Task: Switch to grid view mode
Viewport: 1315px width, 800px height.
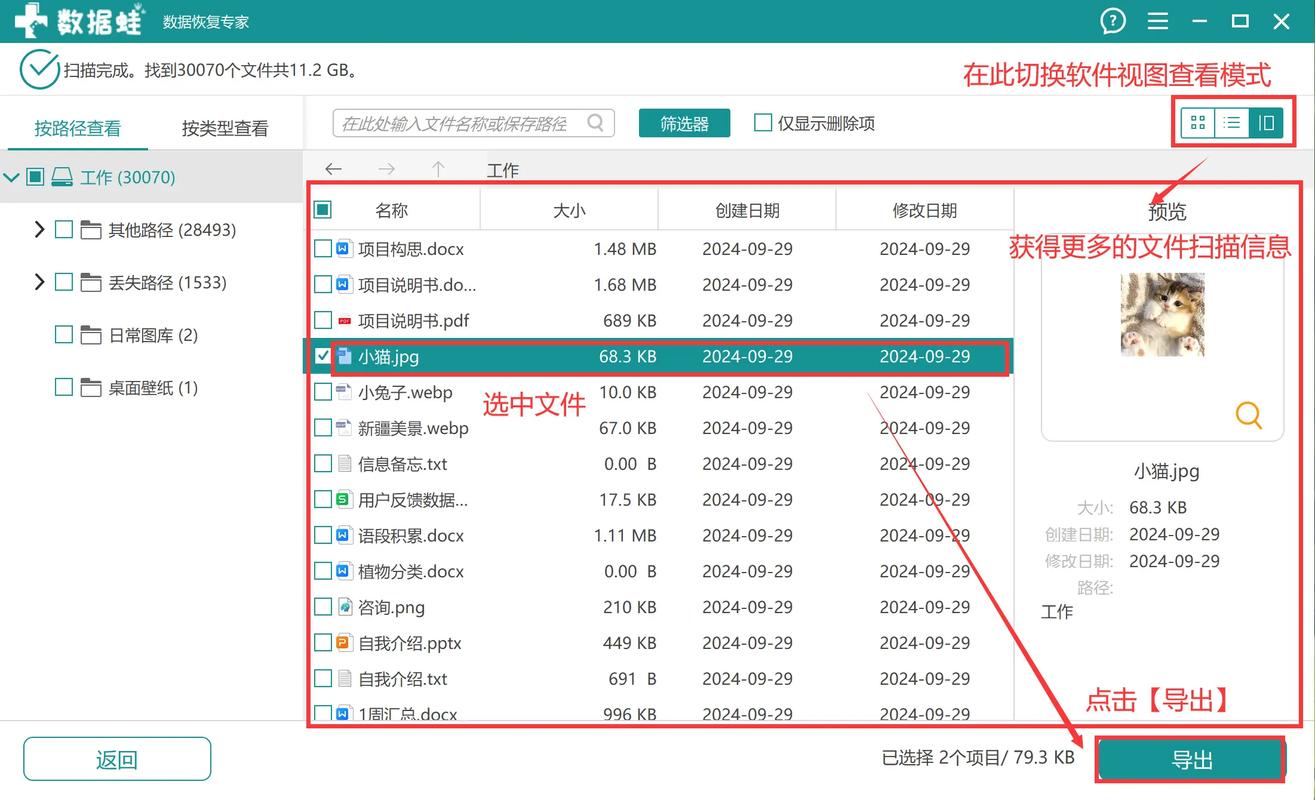Action: pos(1198,123)
